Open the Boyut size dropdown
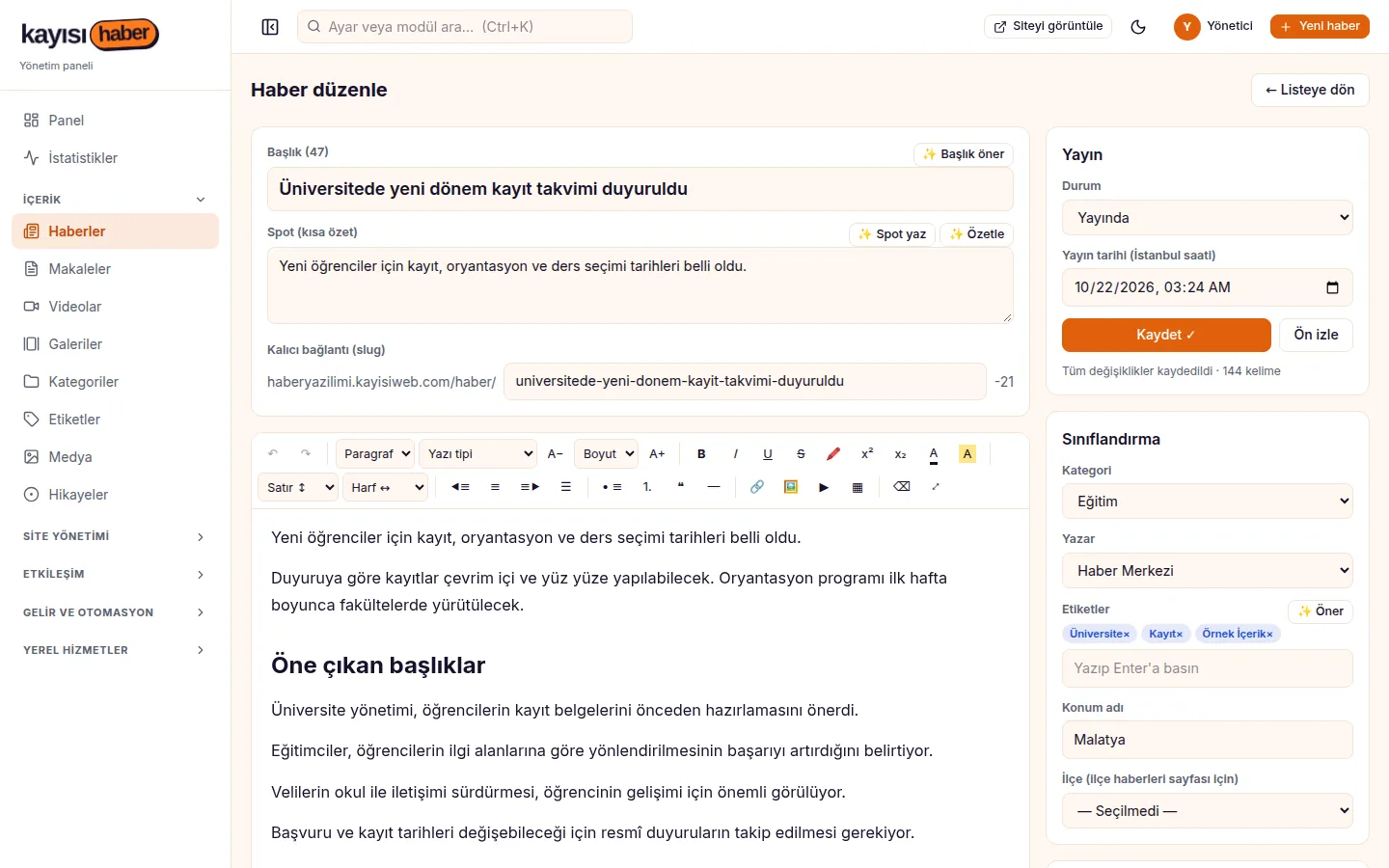This screenshot has width=1389, height=868. tap(607, 454)
